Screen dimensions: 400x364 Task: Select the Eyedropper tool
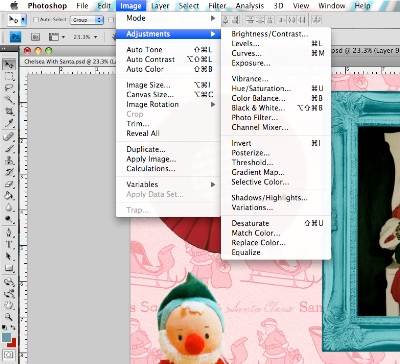(x=9, y=123)
